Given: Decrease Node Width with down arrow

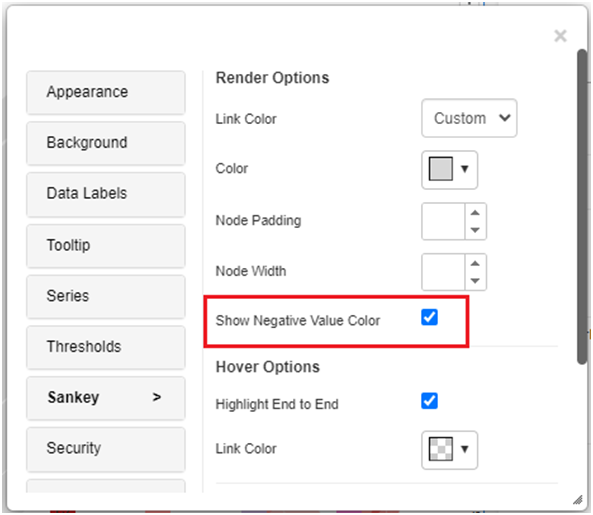Looking at the screenshot, I should pyautogui.click(x=475, y=281).
